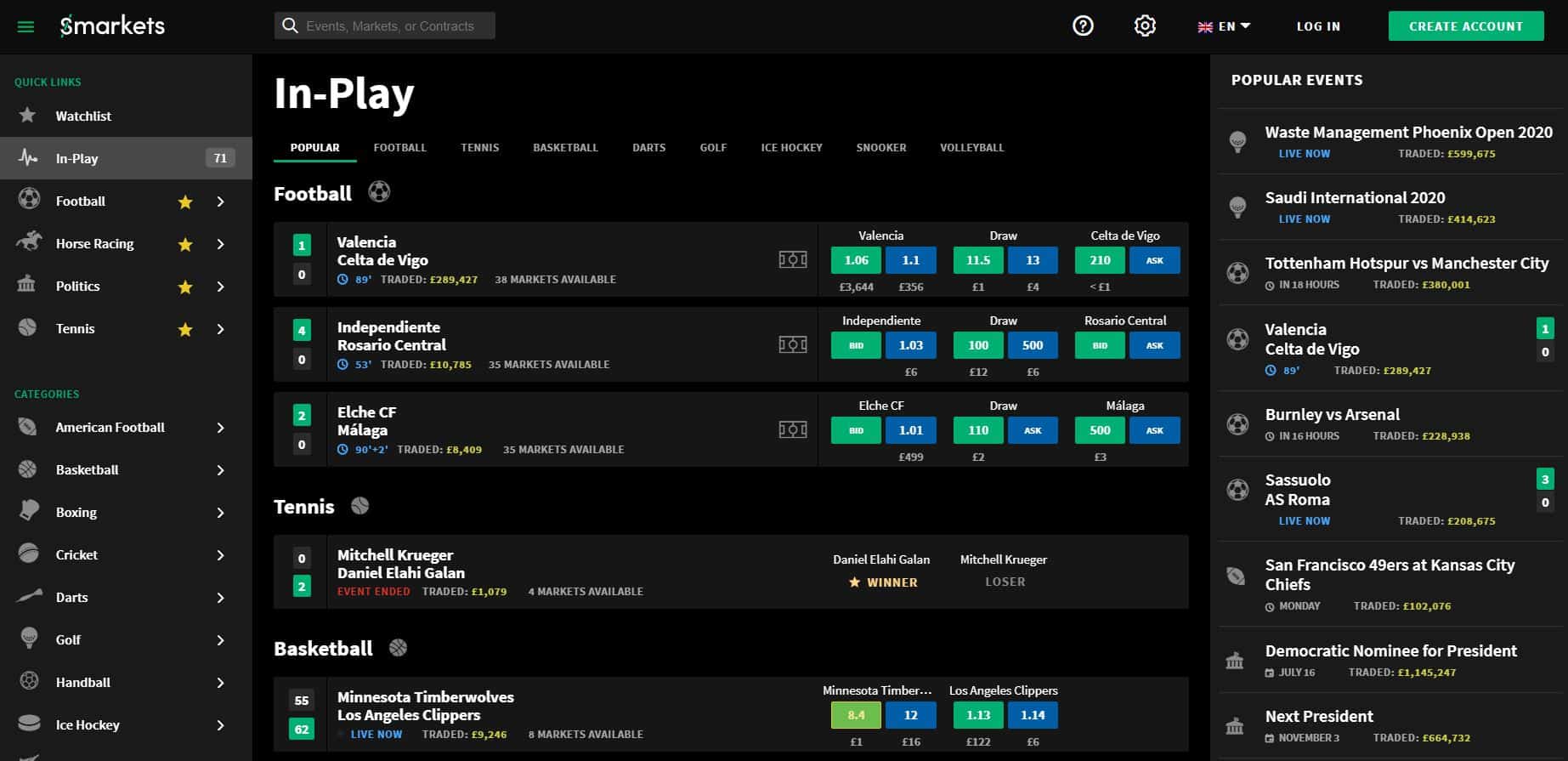This screenshot has width=1568, height=761.
Task: Open pitch view icon for Valencia match
Action: click(793, 259)
